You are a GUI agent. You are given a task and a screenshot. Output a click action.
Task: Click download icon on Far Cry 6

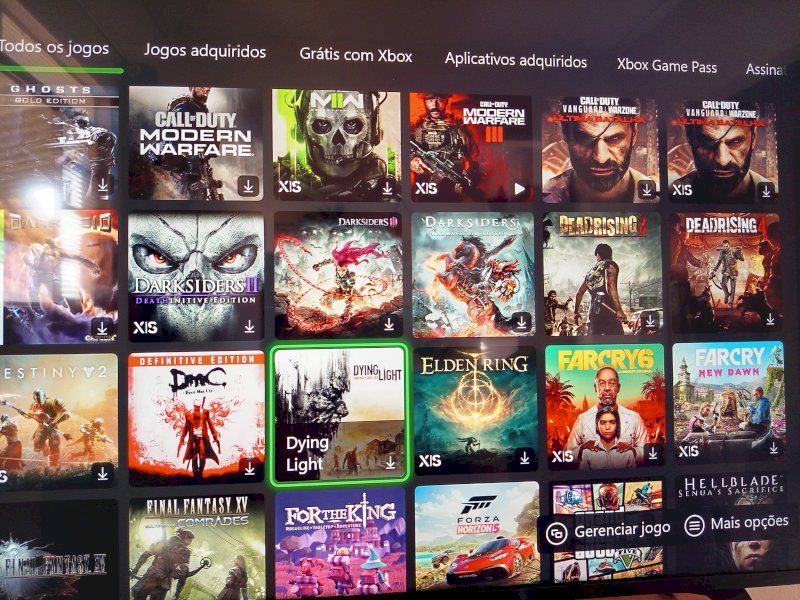point(653,452)
